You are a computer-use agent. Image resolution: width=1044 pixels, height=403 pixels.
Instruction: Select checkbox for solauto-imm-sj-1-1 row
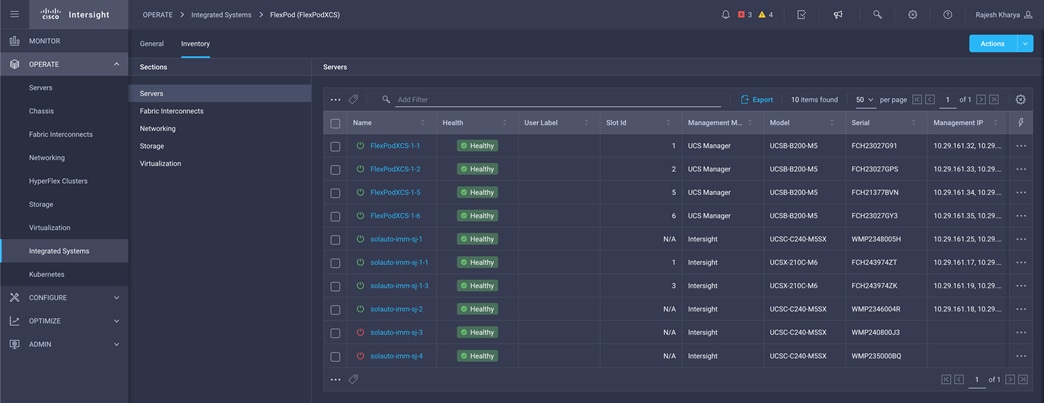pyautogui.click(x=335, y=262)
